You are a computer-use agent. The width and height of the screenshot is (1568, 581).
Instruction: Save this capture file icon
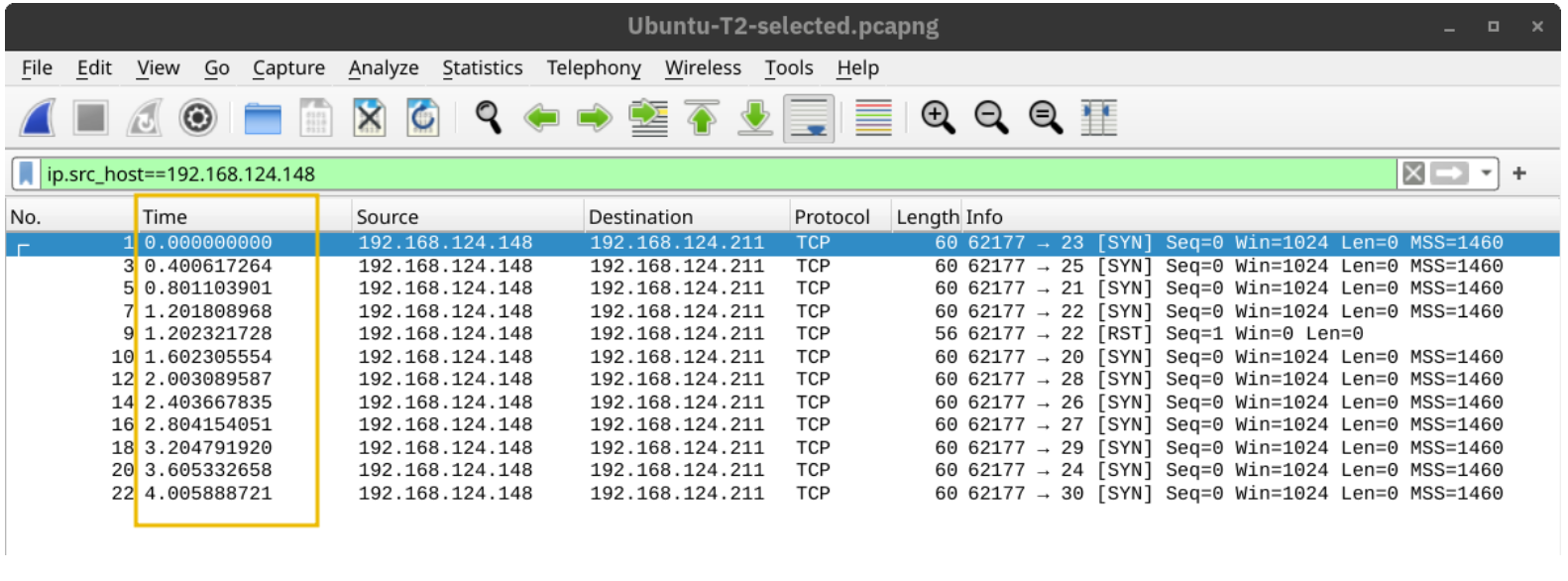315,118
